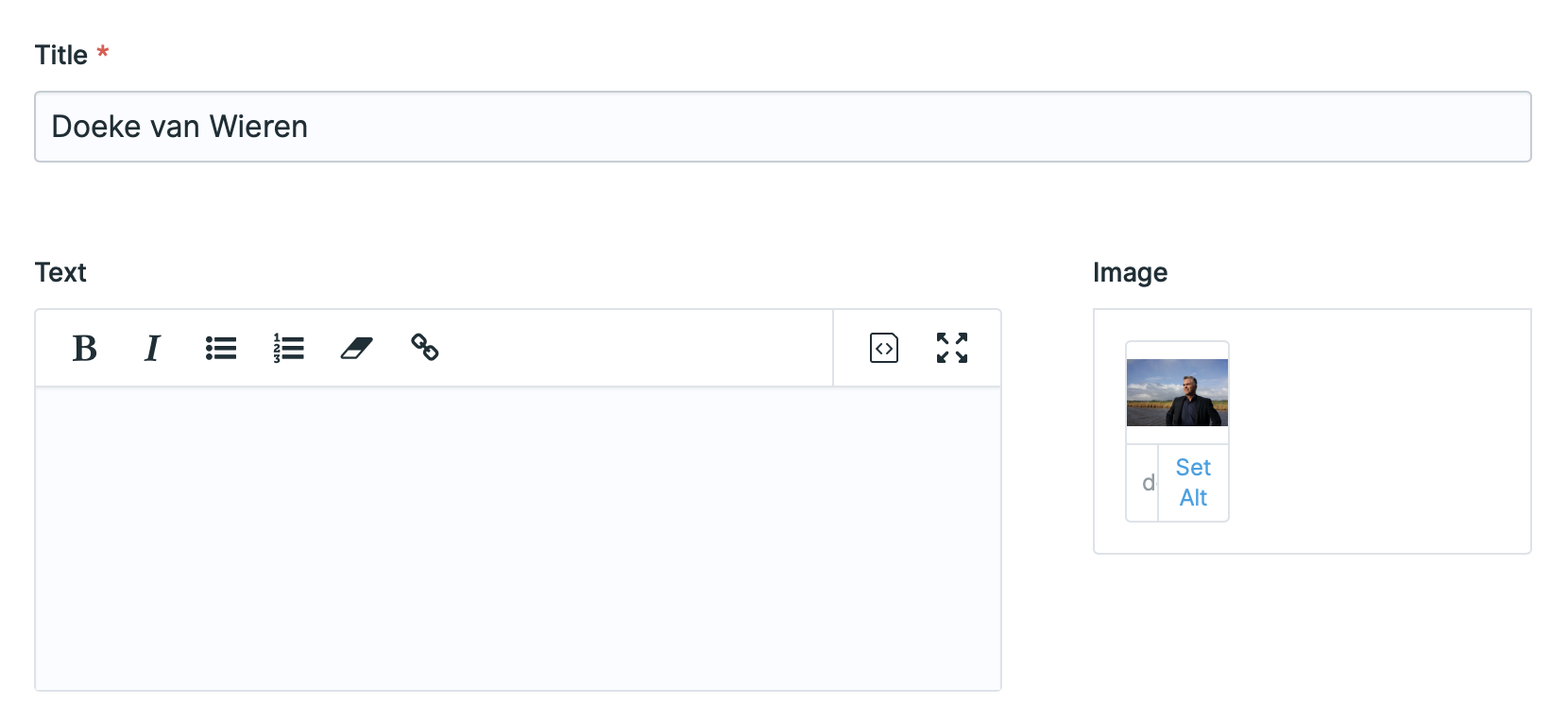Image resolution: width=1568 pixels, height=722 pixels.
Task: Remove formatting using the eraser icon
Action: (x=357, y=348)
